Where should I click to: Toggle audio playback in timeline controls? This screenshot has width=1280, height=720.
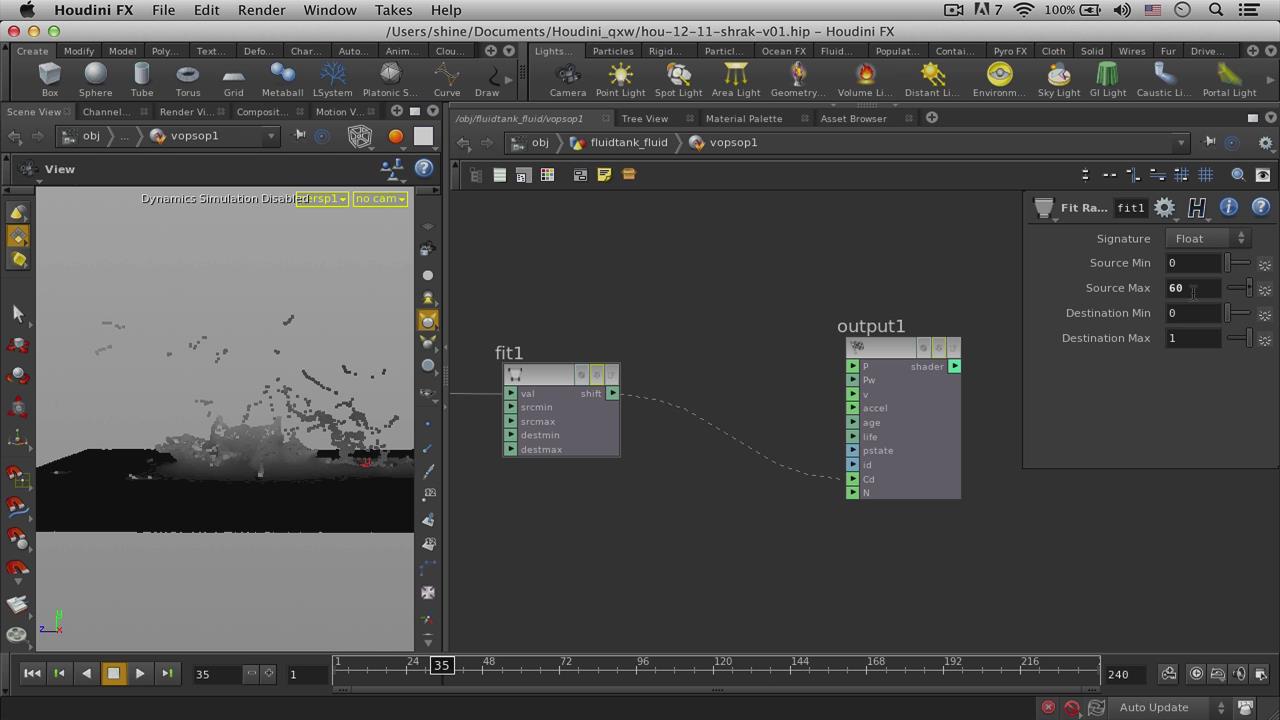1239,674
